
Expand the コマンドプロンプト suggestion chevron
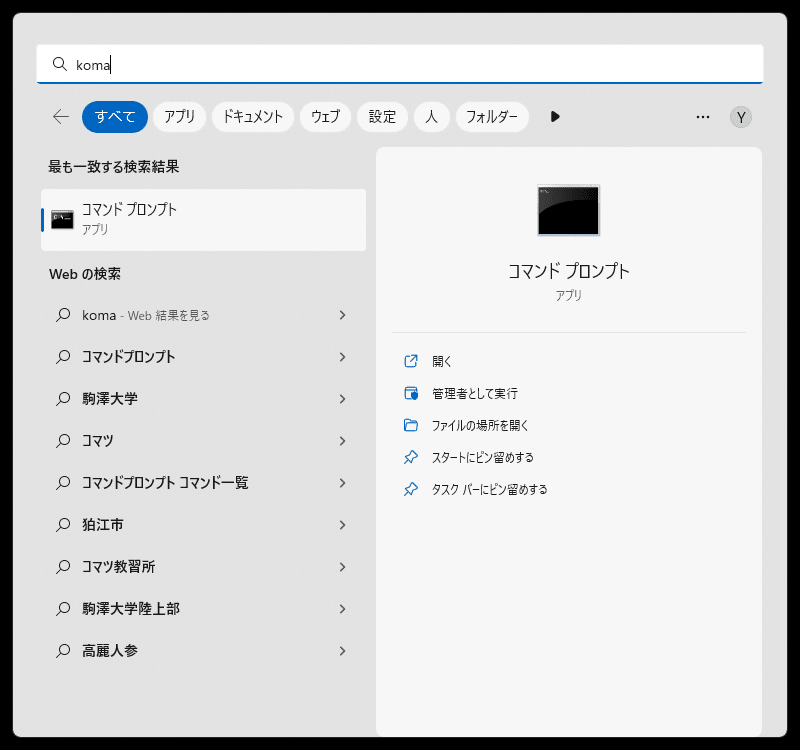(x=342, y=357)
